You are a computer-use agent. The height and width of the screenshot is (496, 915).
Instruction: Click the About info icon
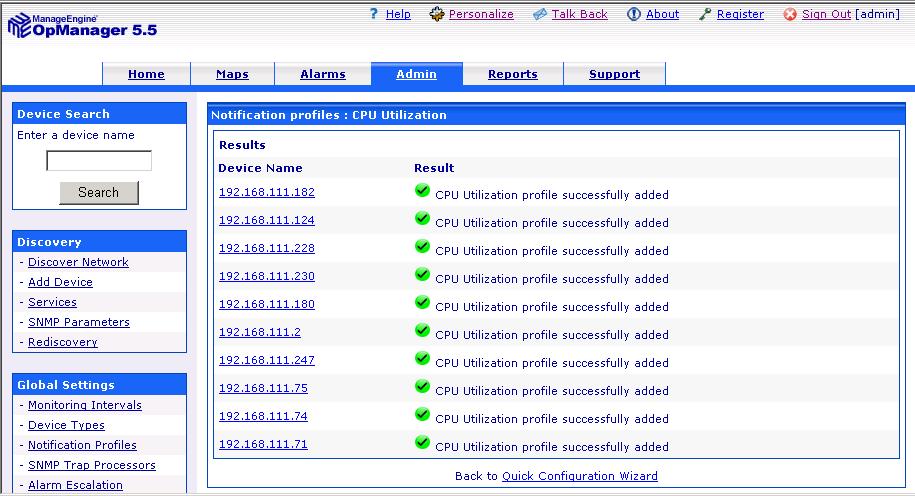[634, 14]
